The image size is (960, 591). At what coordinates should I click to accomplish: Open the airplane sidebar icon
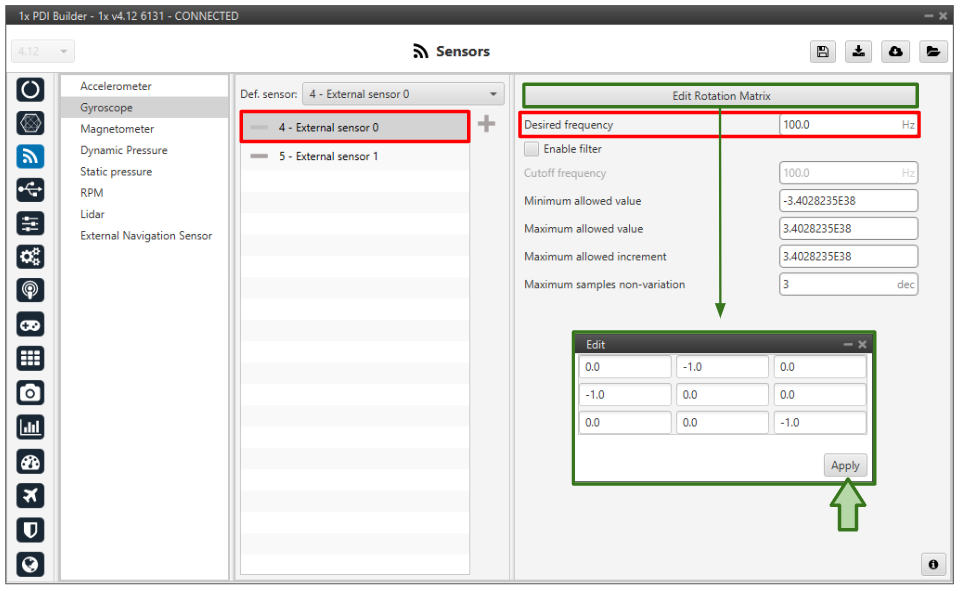pyautogui.click(x=31, y=495)
